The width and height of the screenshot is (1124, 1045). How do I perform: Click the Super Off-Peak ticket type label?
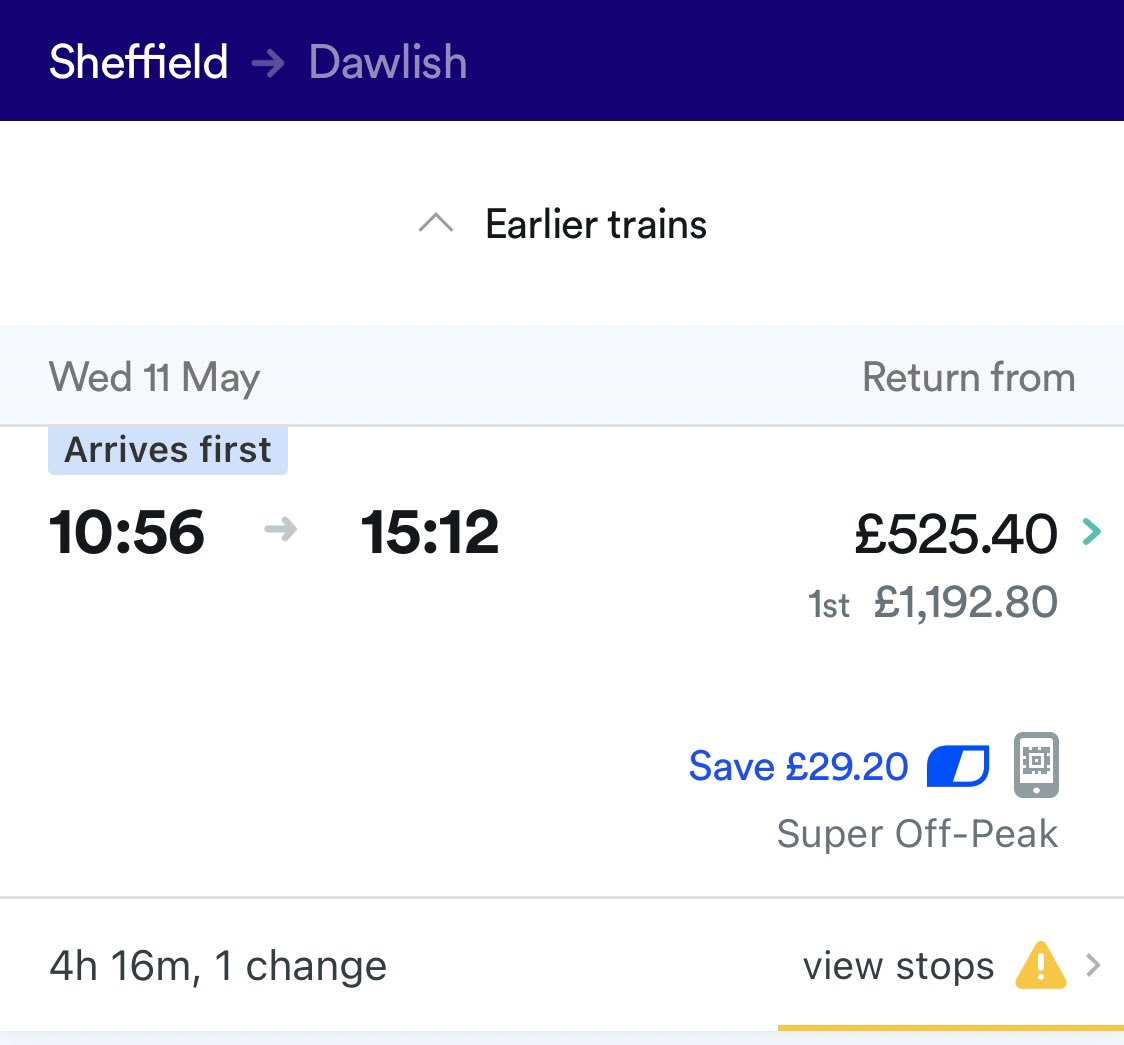[917, 834]
